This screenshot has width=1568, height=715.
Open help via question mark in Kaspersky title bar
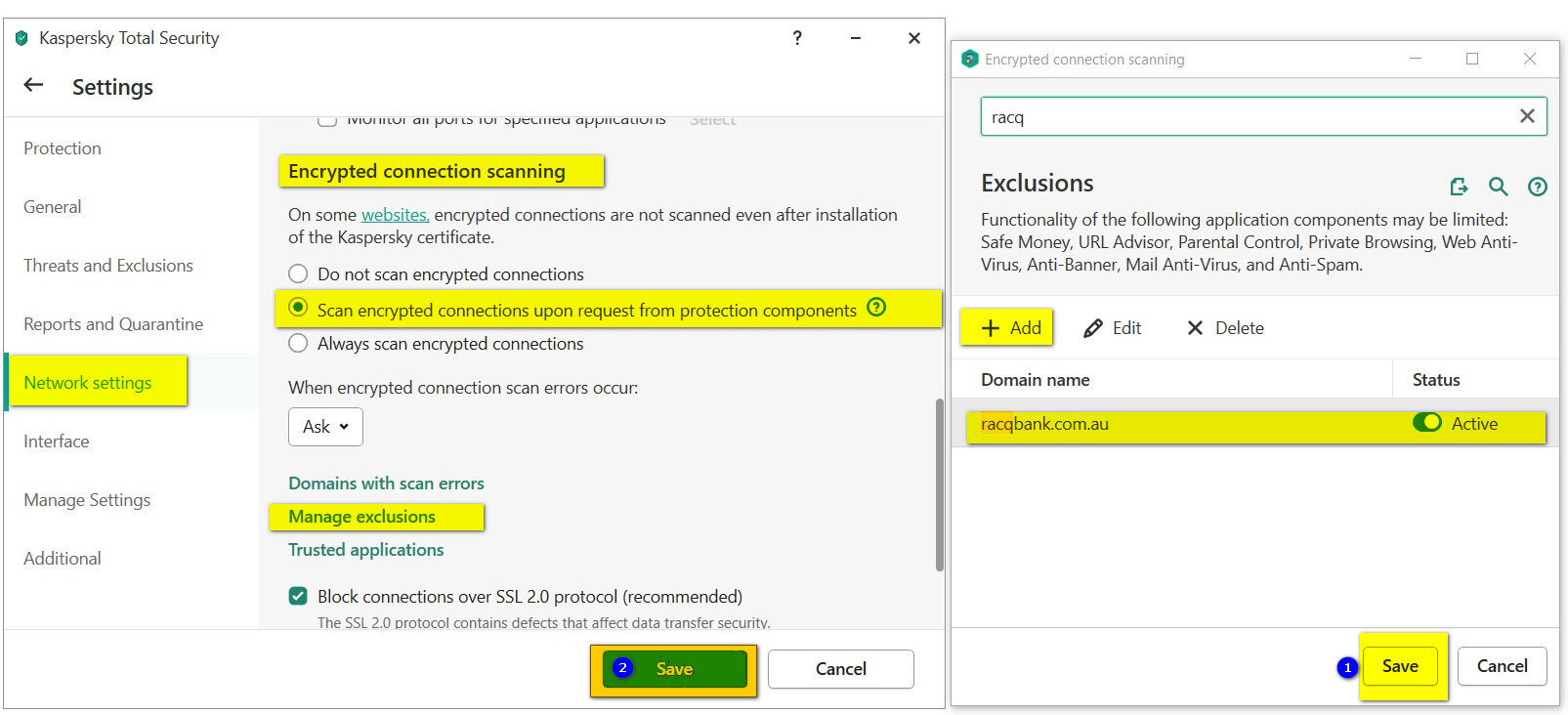click(797, 38)
